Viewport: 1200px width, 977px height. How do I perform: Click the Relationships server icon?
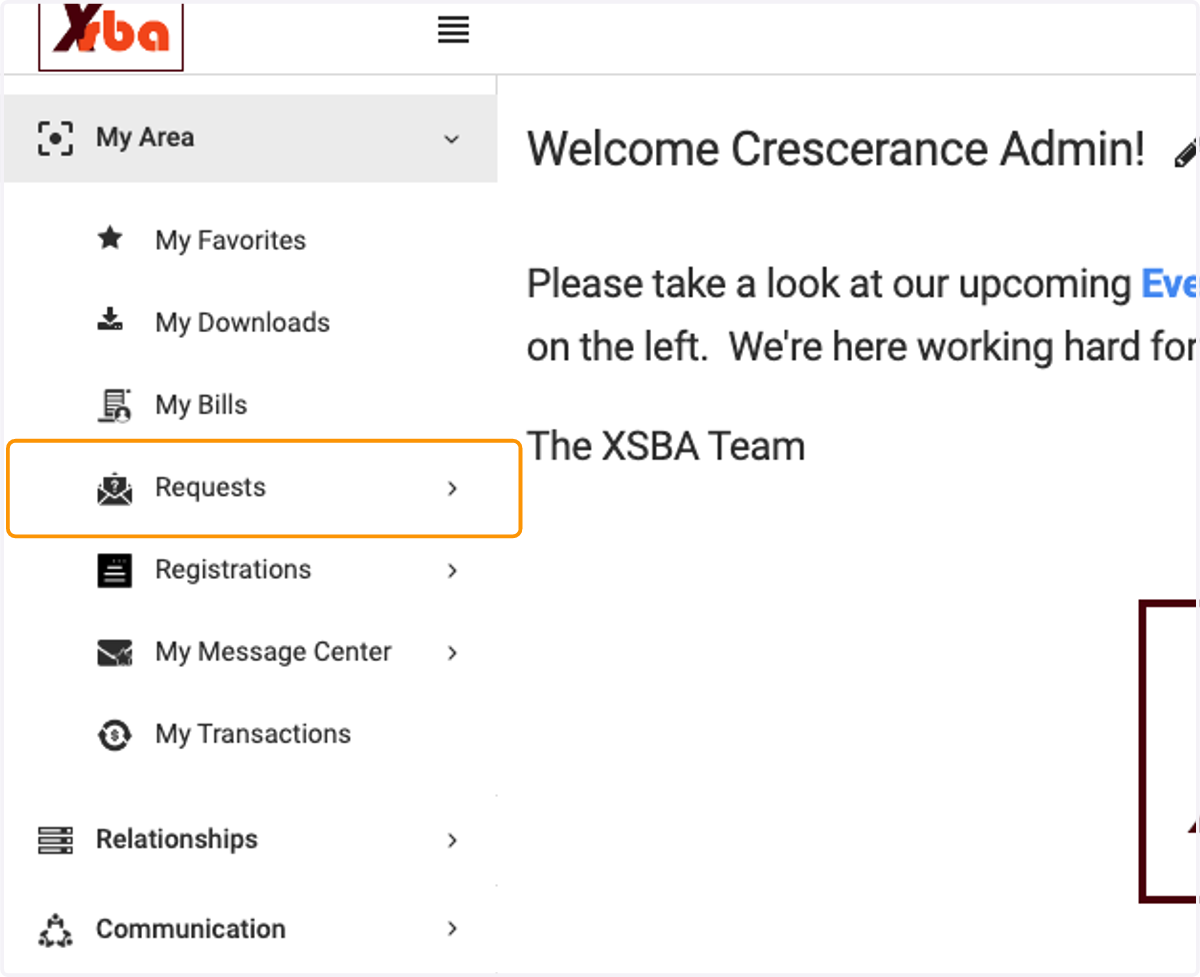[x=55, y=839]
